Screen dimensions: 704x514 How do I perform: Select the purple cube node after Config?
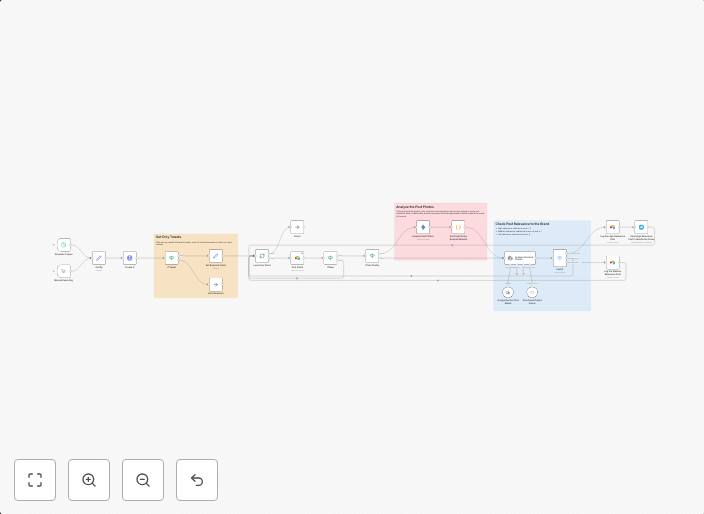[x=130, y=258]
